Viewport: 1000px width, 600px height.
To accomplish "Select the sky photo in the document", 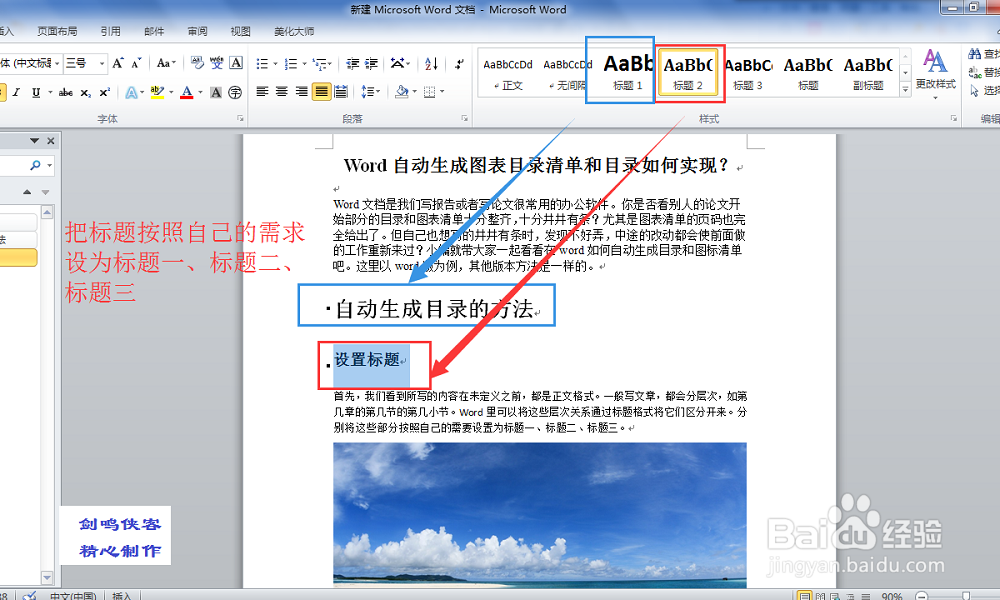I will pyautogui.click(x=540, y=514).
